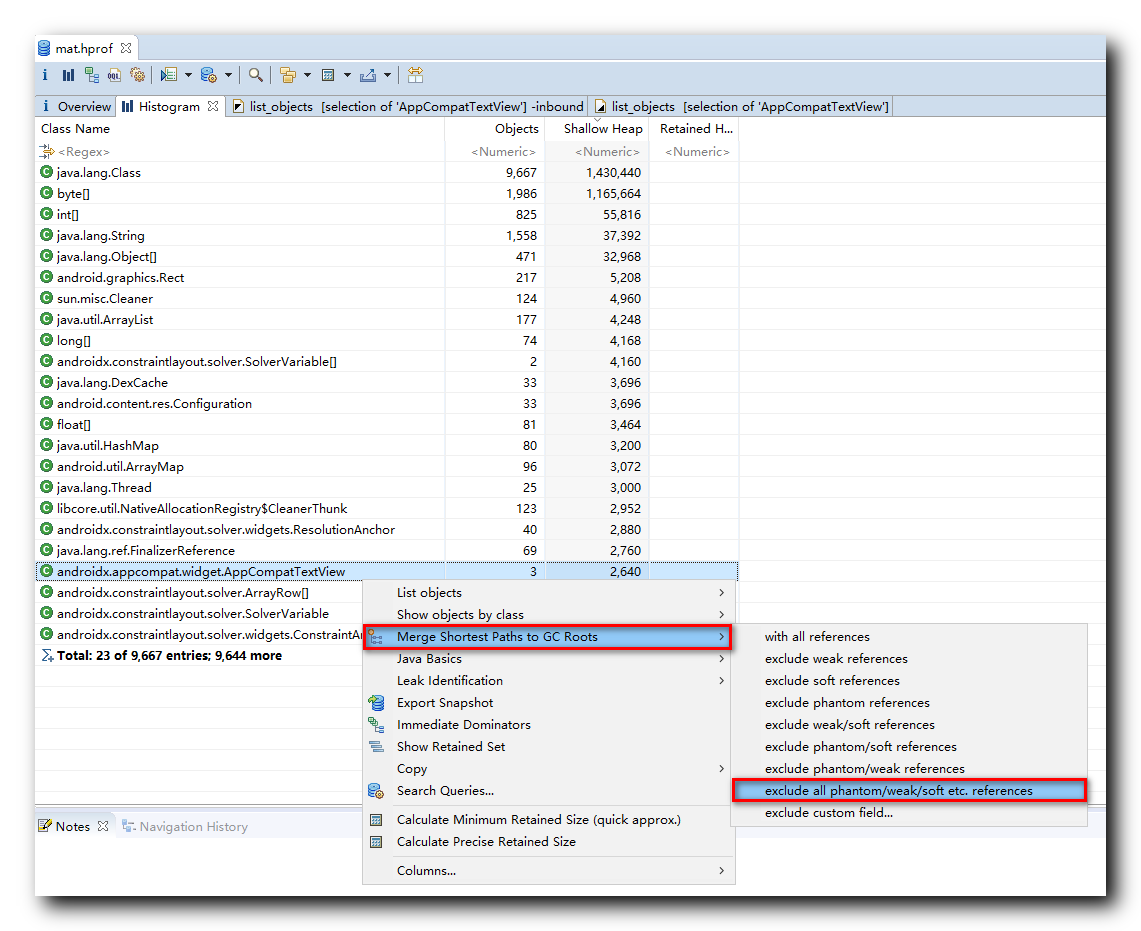Viewport: 1141px width, 931px height.
Task: Click the class icon beside byte[]
Action: click(x=47, y=193)
